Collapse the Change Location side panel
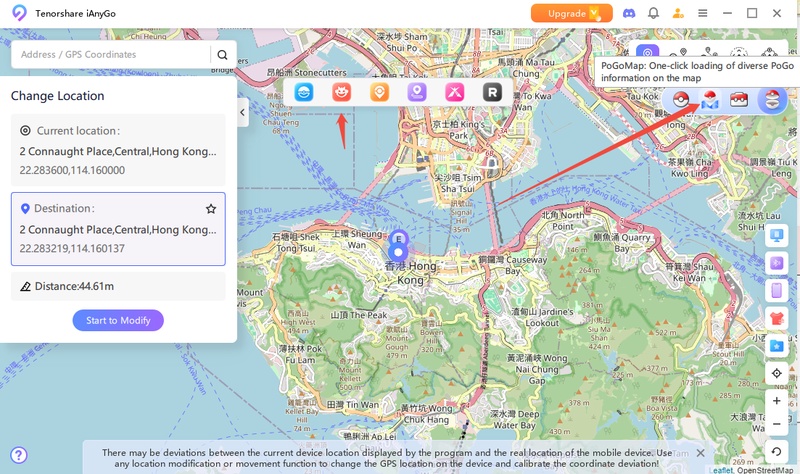 [x=243, y=112]
